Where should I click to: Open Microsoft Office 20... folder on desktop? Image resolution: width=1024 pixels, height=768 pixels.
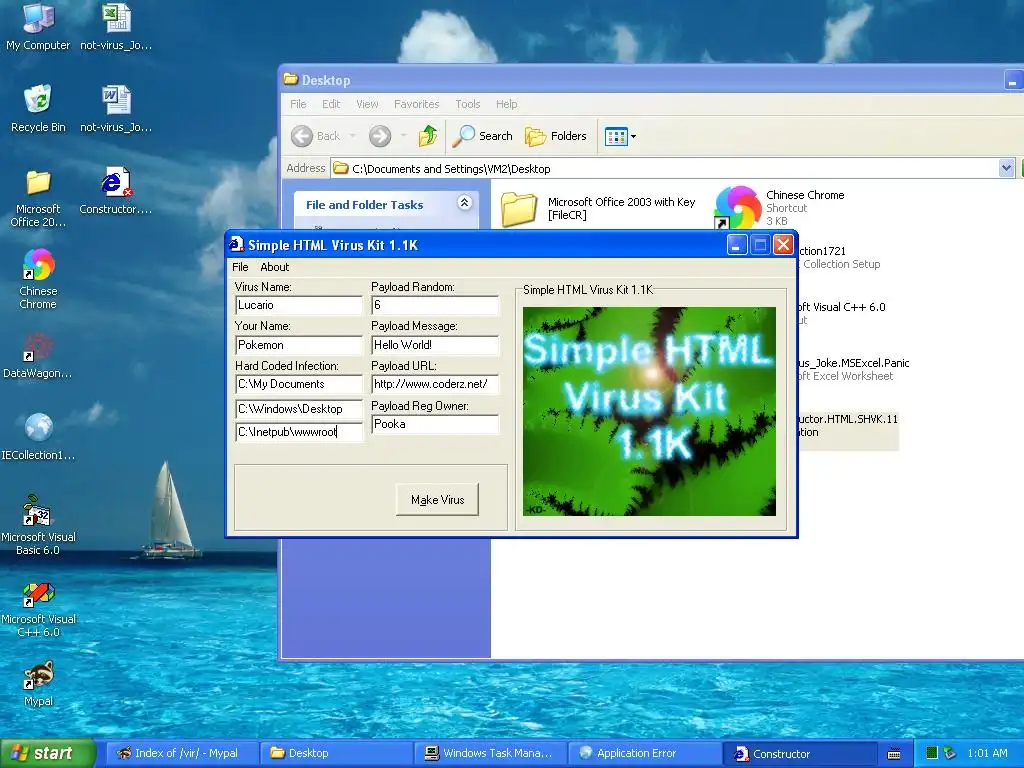coord(38,198)
